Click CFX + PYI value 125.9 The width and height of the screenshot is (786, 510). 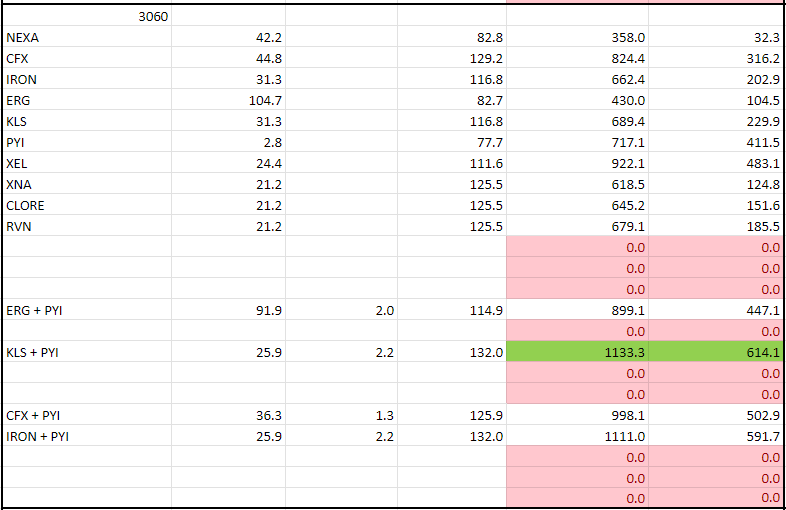(452, 415)
